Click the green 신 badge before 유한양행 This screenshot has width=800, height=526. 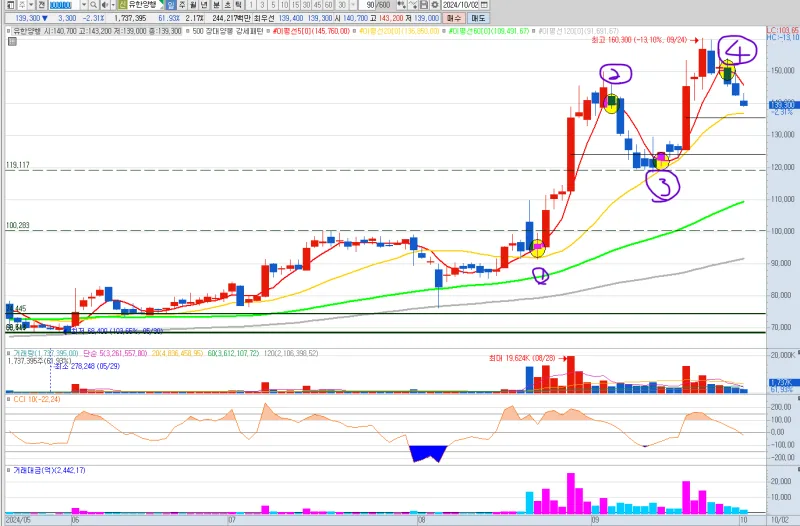pyautogui.click(x=123, y=6)
